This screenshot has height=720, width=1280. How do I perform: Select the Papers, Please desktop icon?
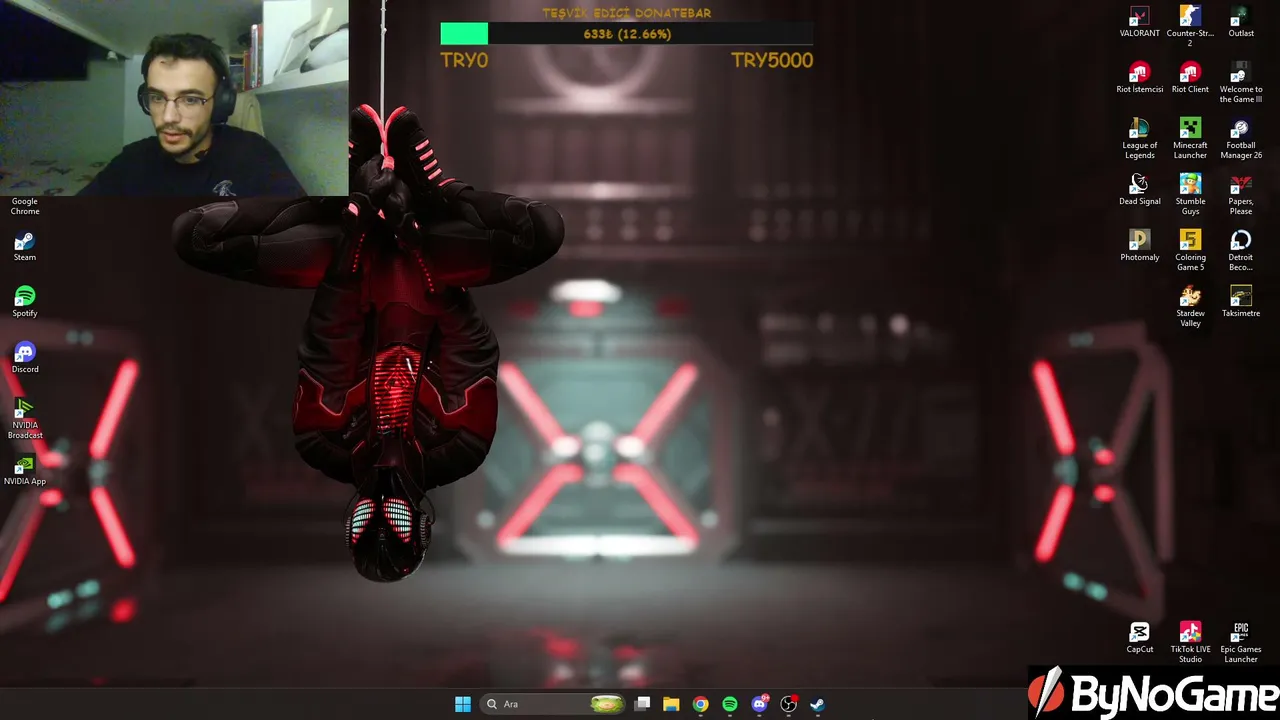1241,194
